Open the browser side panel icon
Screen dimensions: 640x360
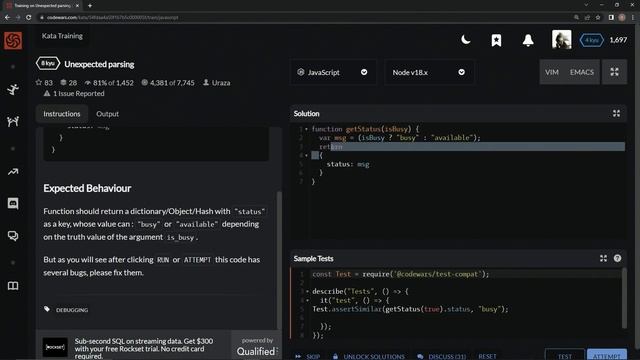pyautogui.click(x=611, y=18)
